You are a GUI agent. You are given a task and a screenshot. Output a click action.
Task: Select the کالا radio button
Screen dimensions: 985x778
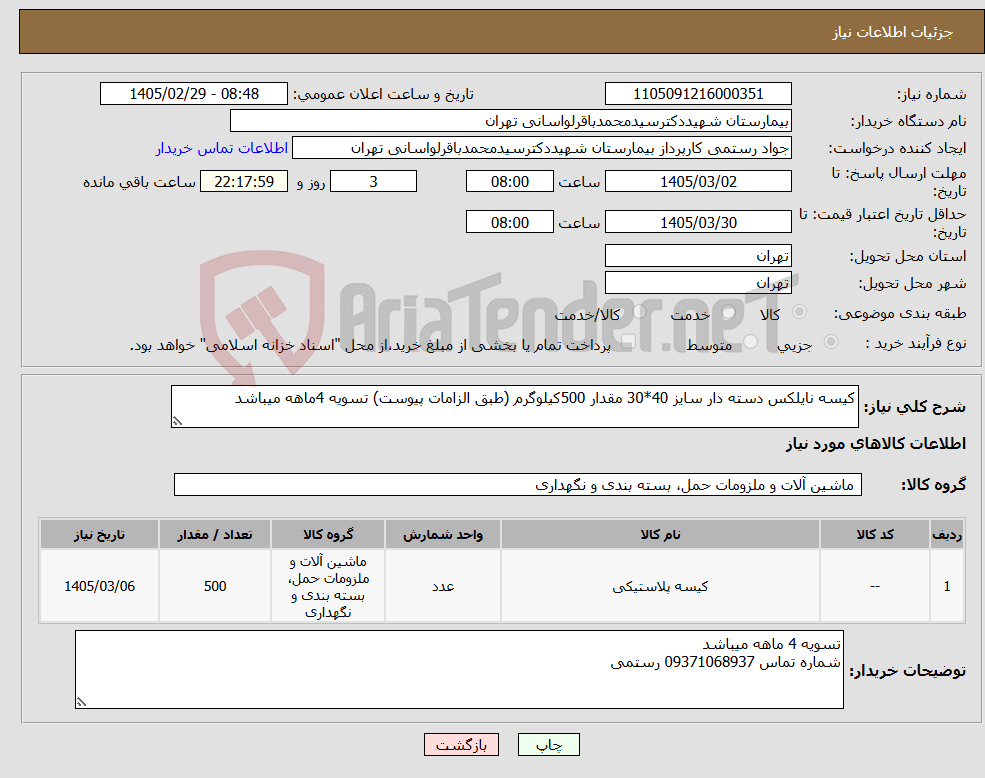coord(800,312)
